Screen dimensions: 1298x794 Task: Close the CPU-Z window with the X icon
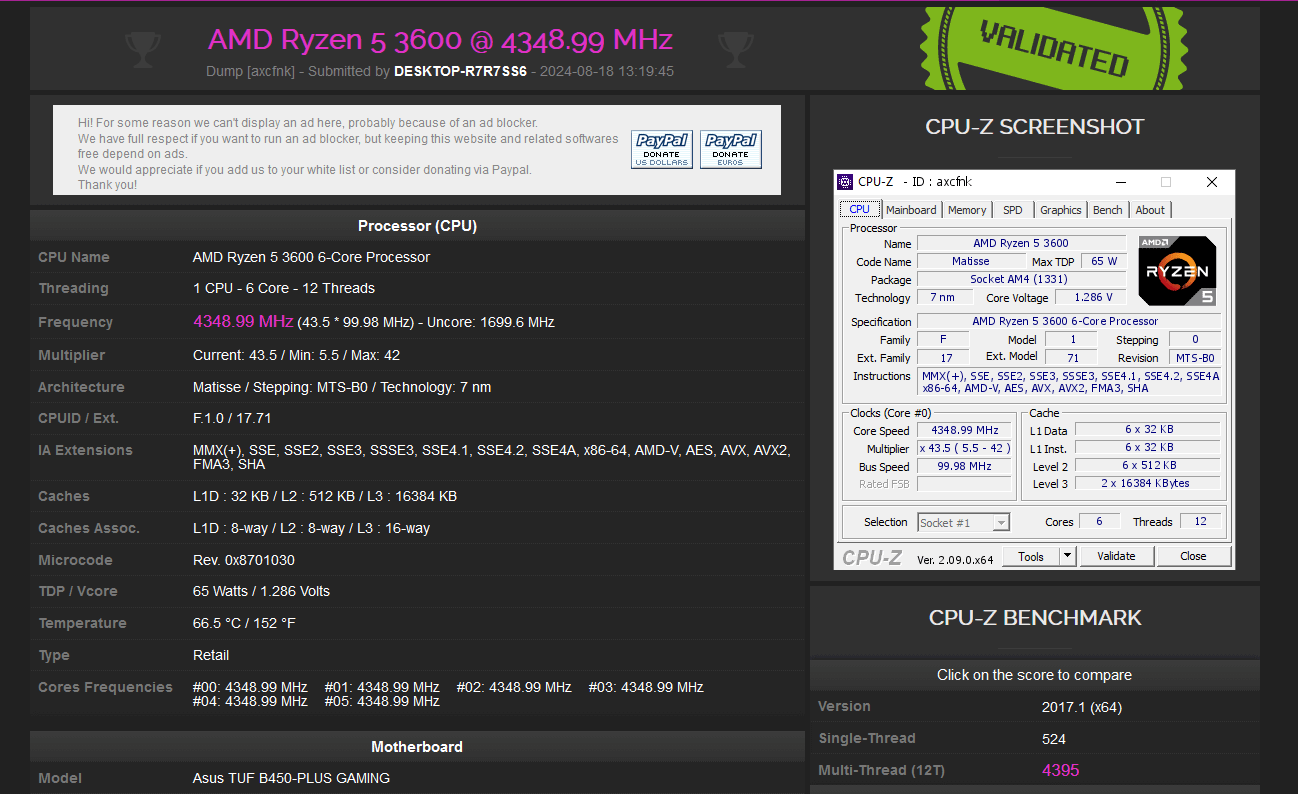(1211, 182)
